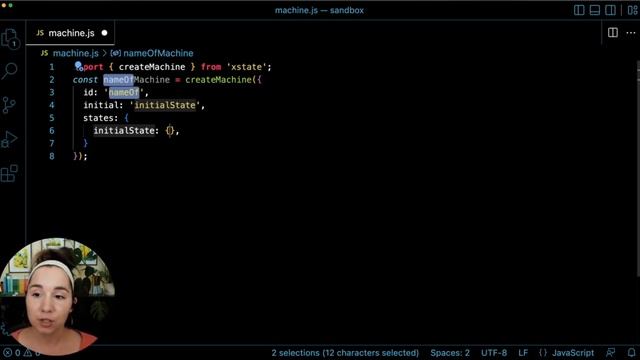Click the feedback icon in status bar
The height and width of the screenshot is (360, 640).
pyautogui.click(x=611, y=353)
